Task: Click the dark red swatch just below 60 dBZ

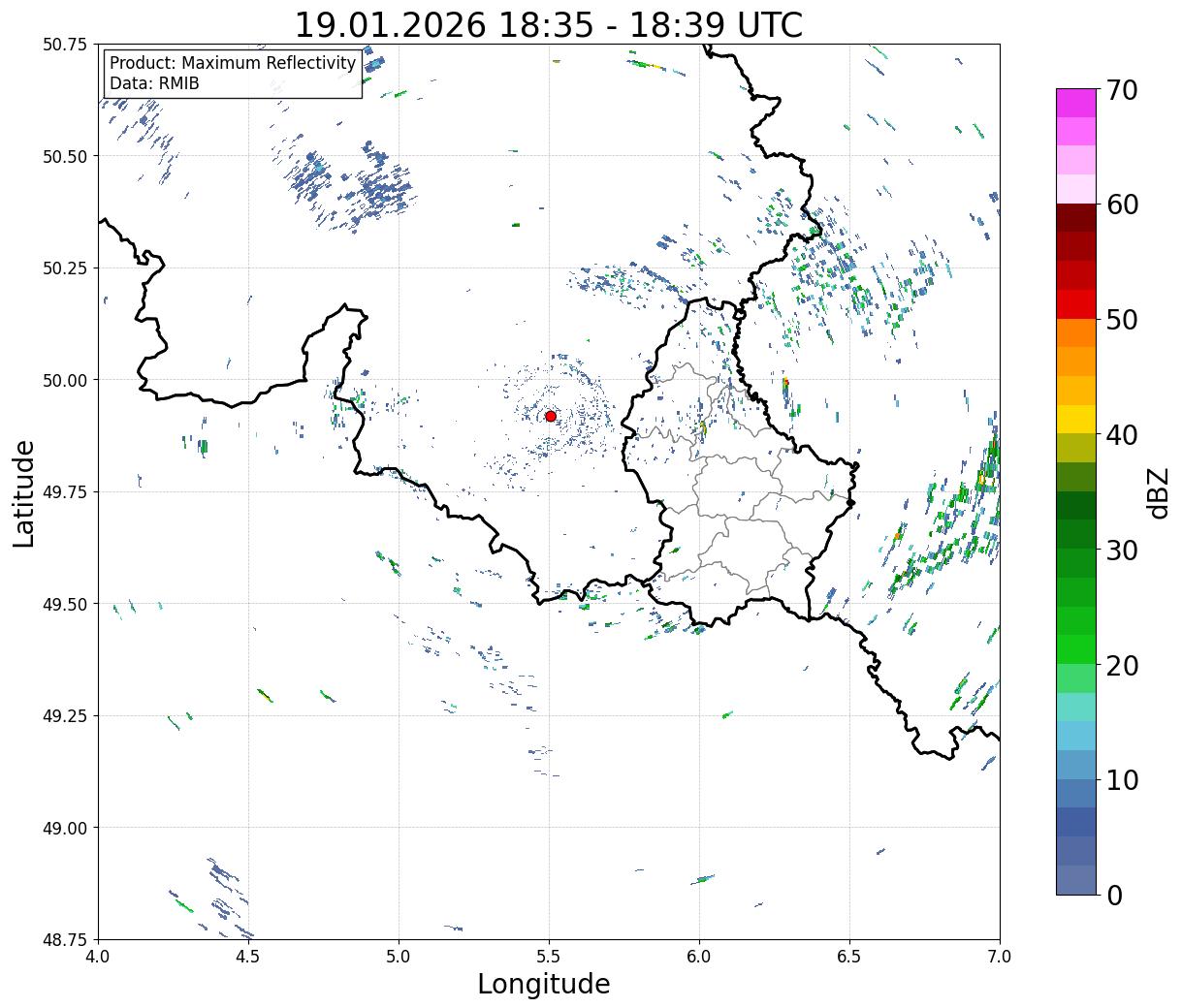Action: tap(1076, 218)
